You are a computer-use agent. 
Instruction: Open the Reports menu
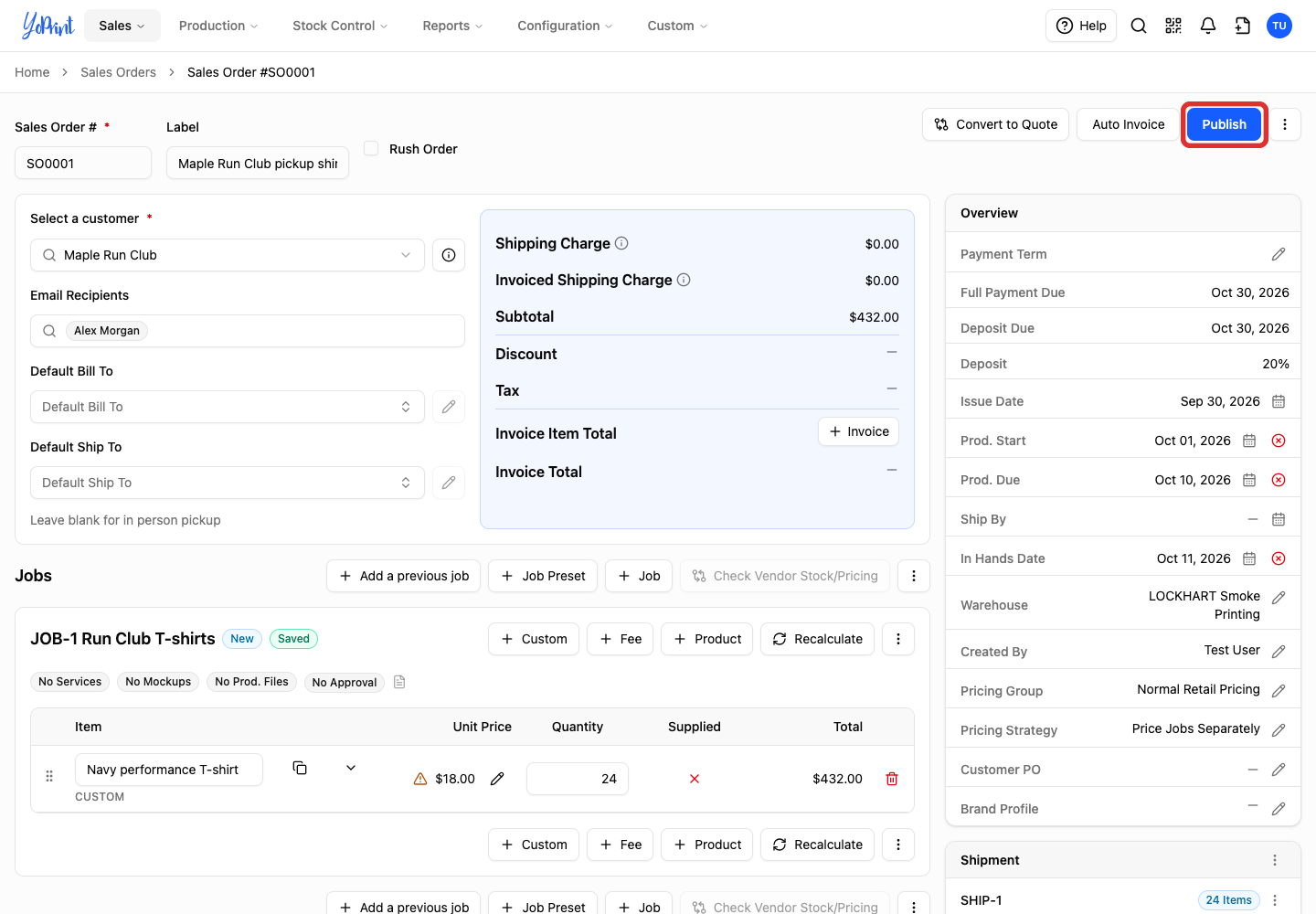(x=452, y=26)
